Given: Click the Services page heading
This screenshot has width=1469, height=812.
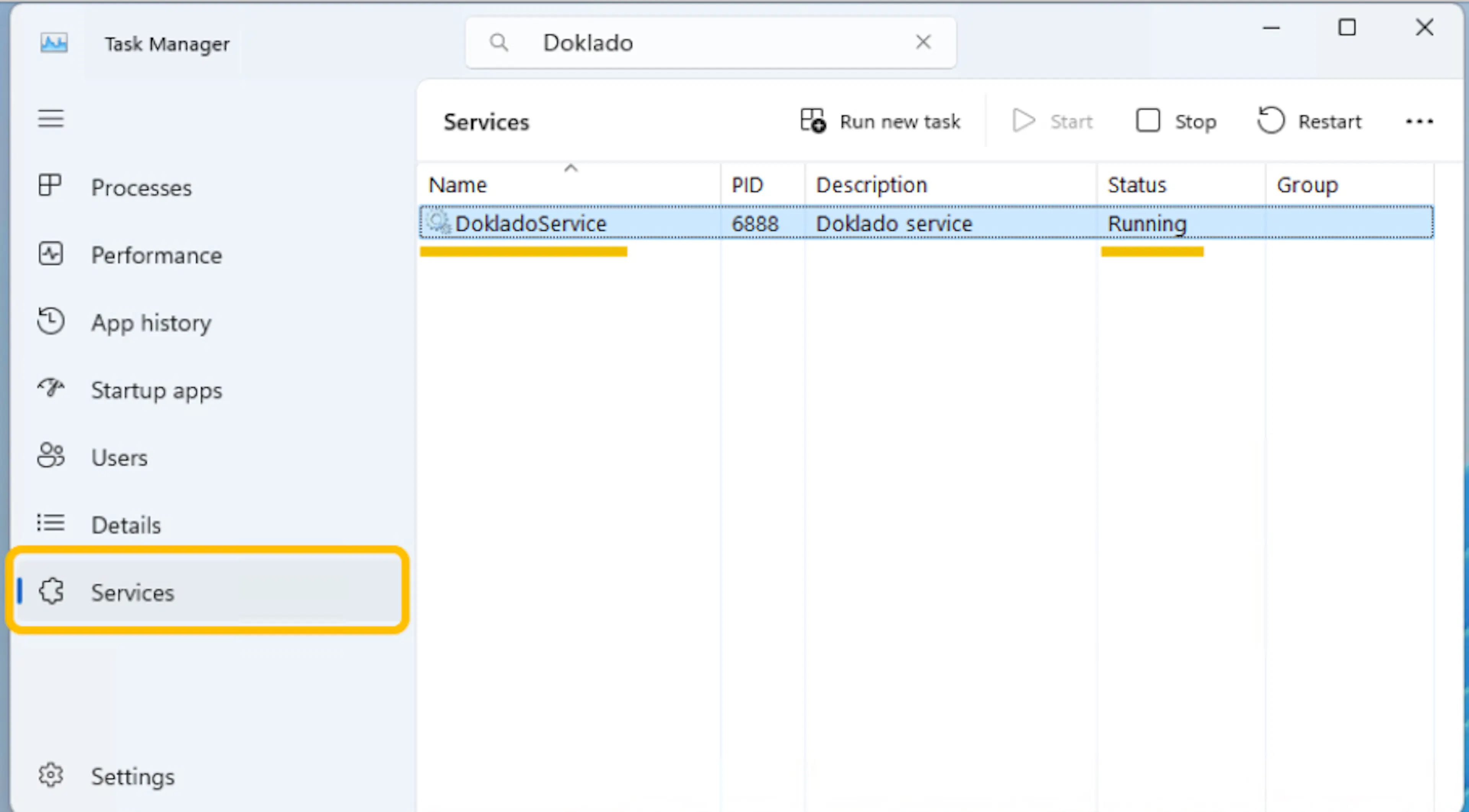Looking at the screenshot, I should click(x=487, y=122).
